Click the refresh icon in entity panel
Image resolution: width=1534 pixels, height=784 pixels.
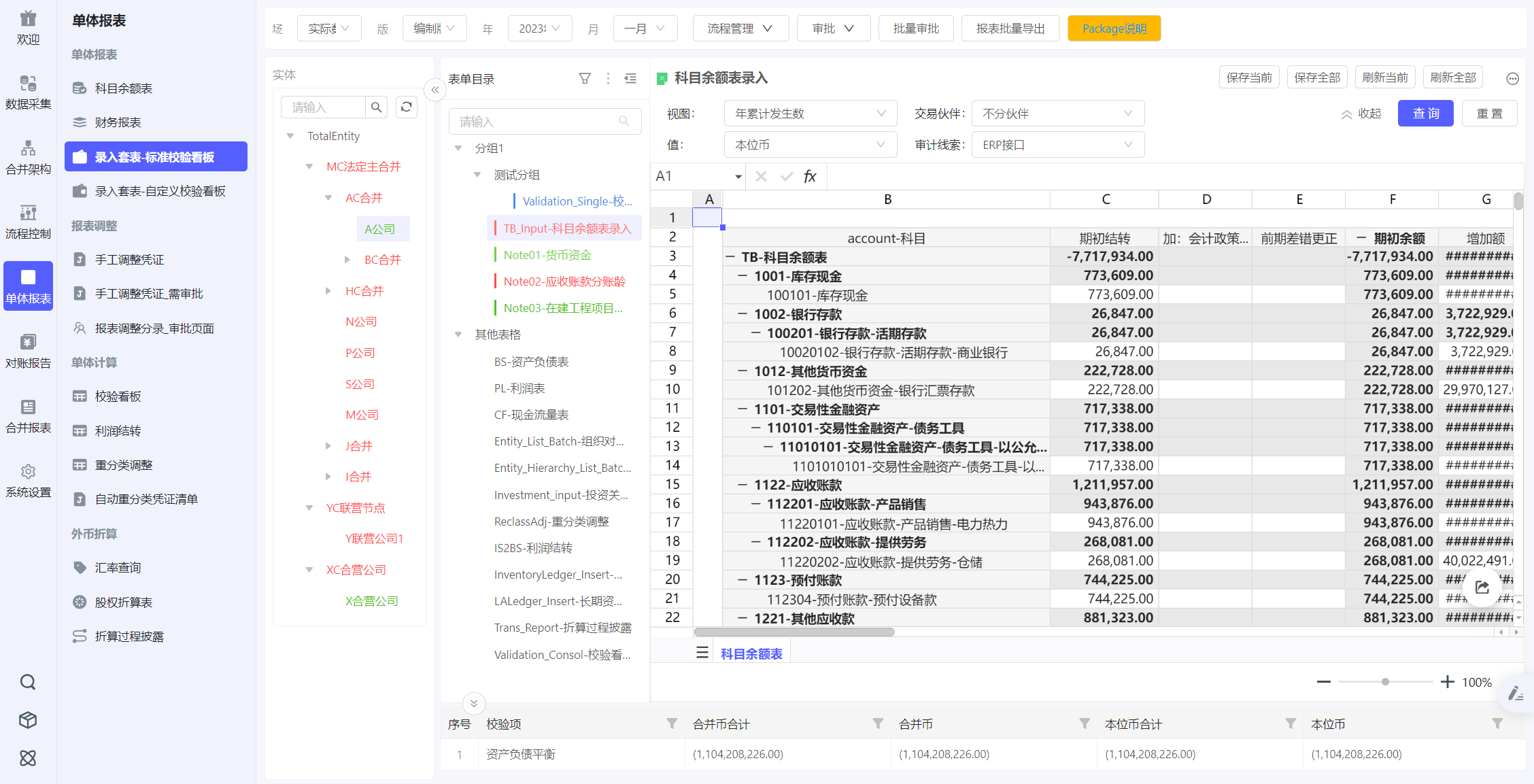[407, 107]
